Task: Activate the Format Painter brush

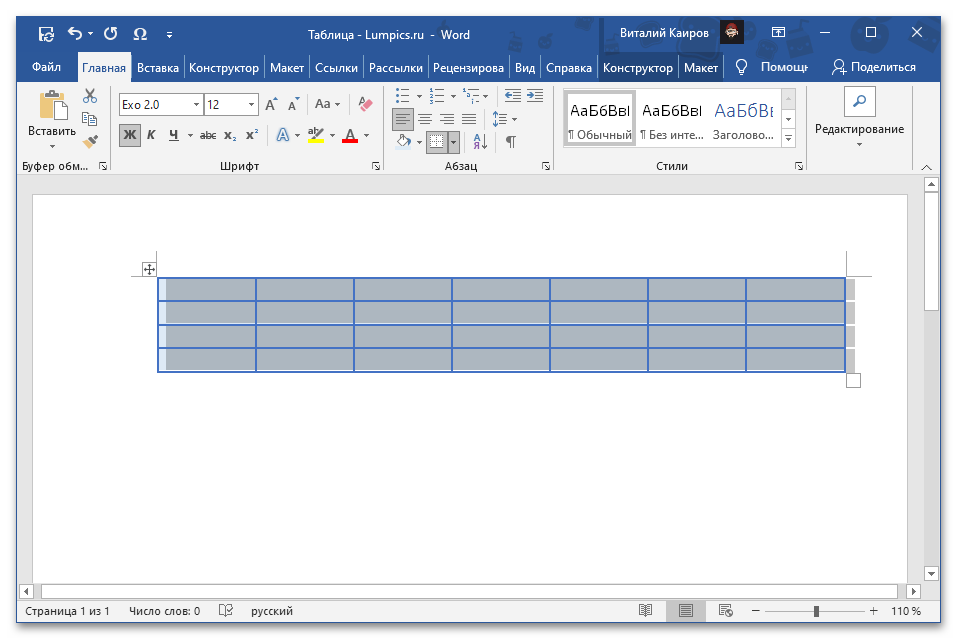Action: coord(90,142)
